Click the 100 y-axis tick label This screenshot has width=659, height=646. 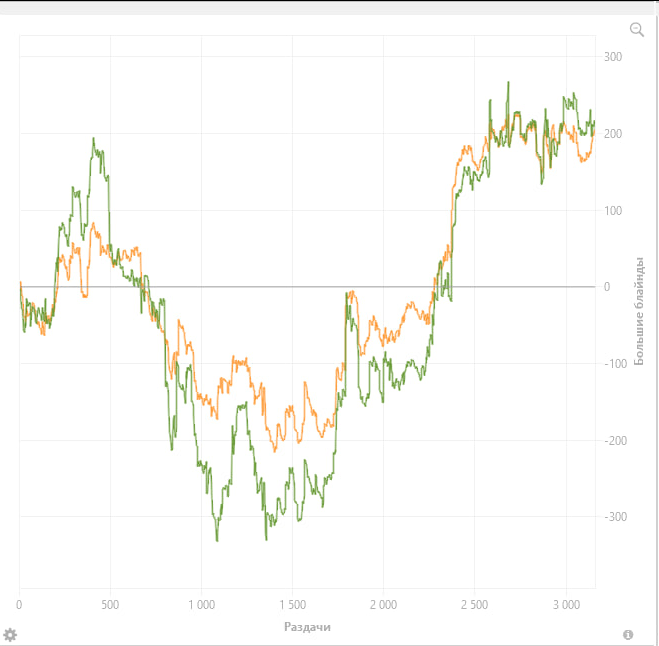point(613,211)
